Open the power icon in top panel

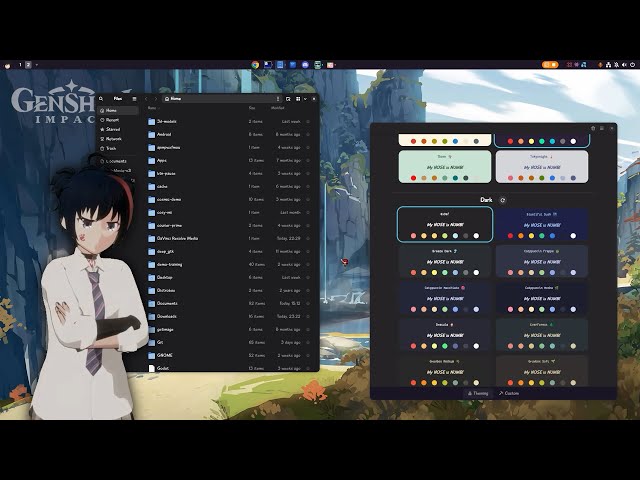633,64
